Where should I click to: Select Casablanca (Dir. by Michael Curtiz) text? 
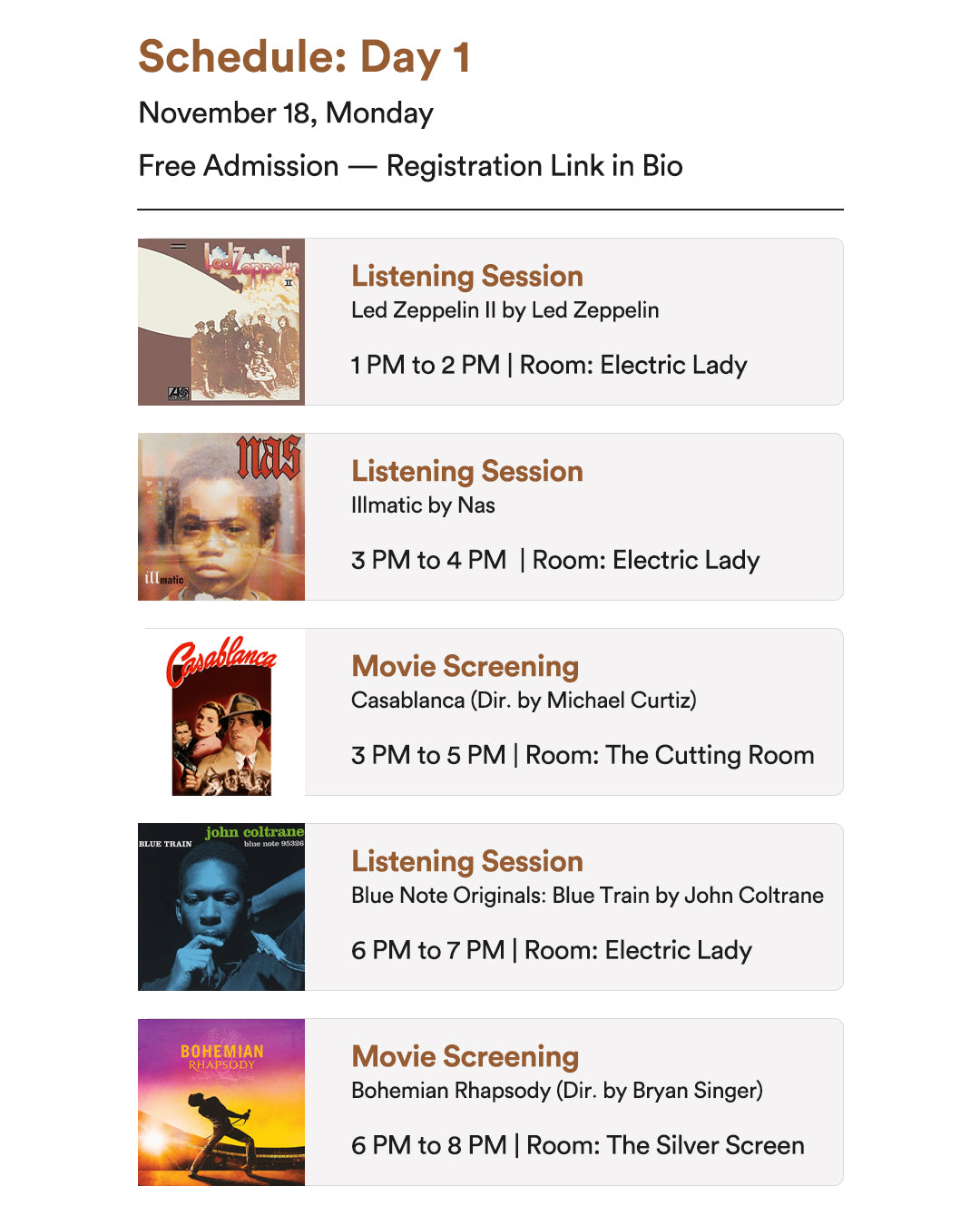tap(524, 701)
